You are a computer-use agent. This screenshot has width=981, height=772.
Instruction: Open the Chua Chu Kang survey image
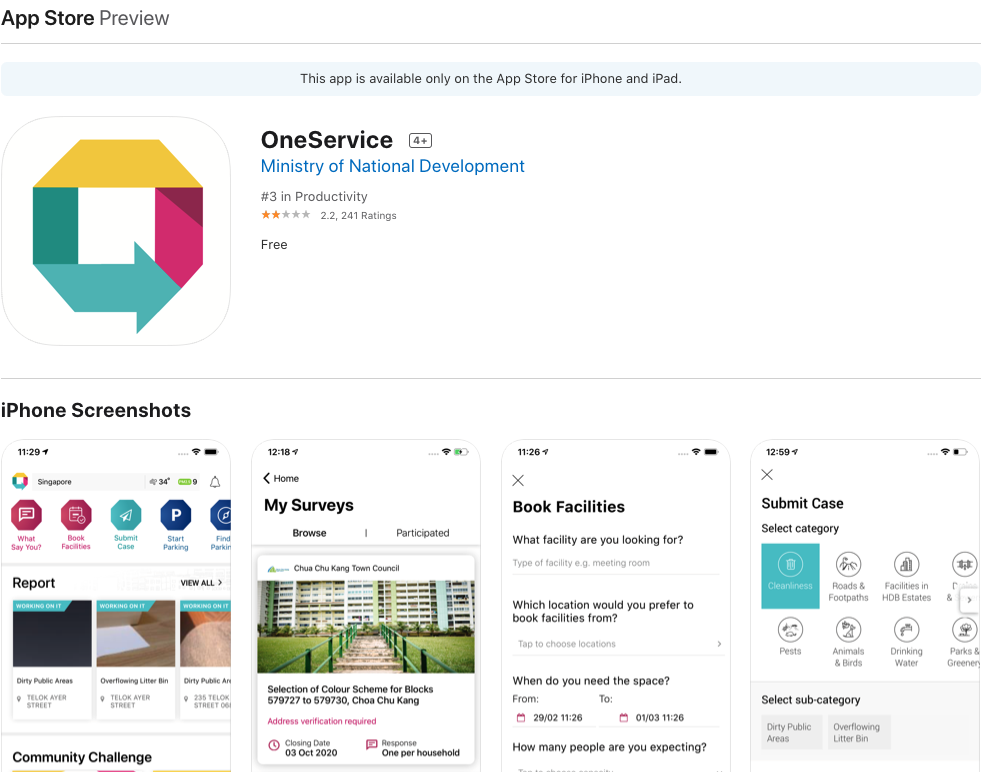[x=366, y=627]
